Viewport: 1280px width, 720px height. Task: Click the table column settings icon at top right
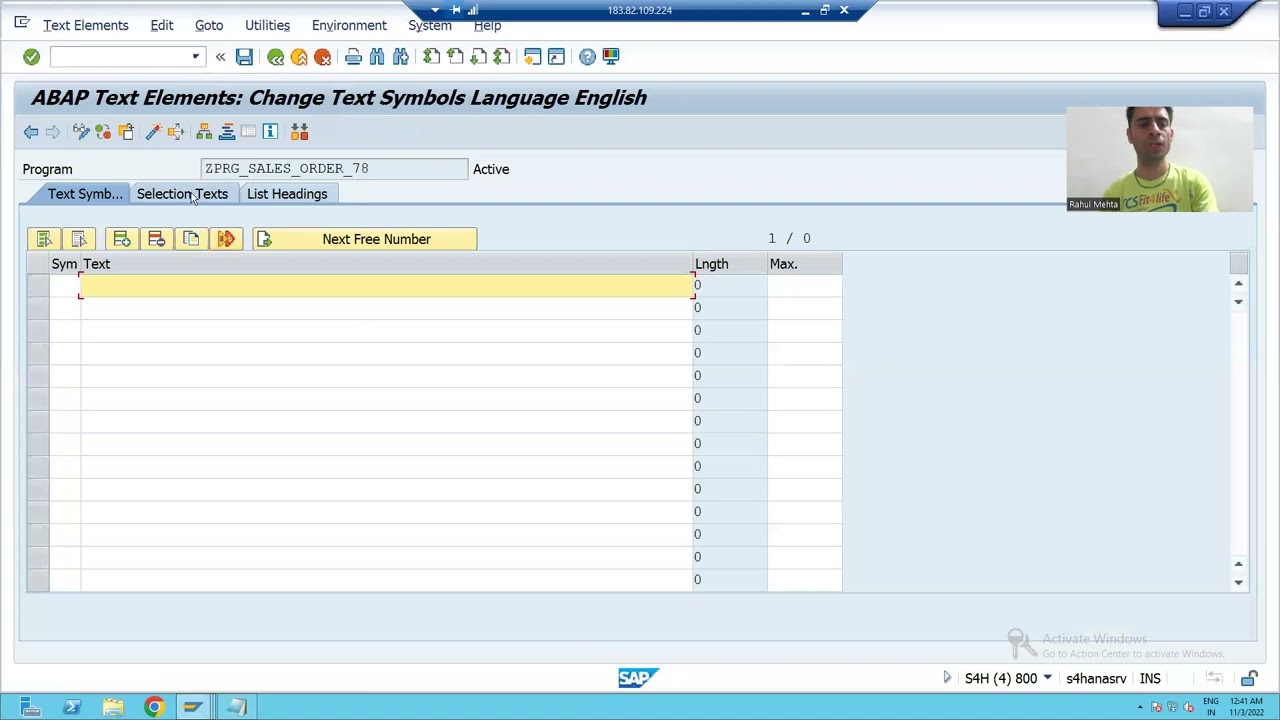(x=1238, y=263)
